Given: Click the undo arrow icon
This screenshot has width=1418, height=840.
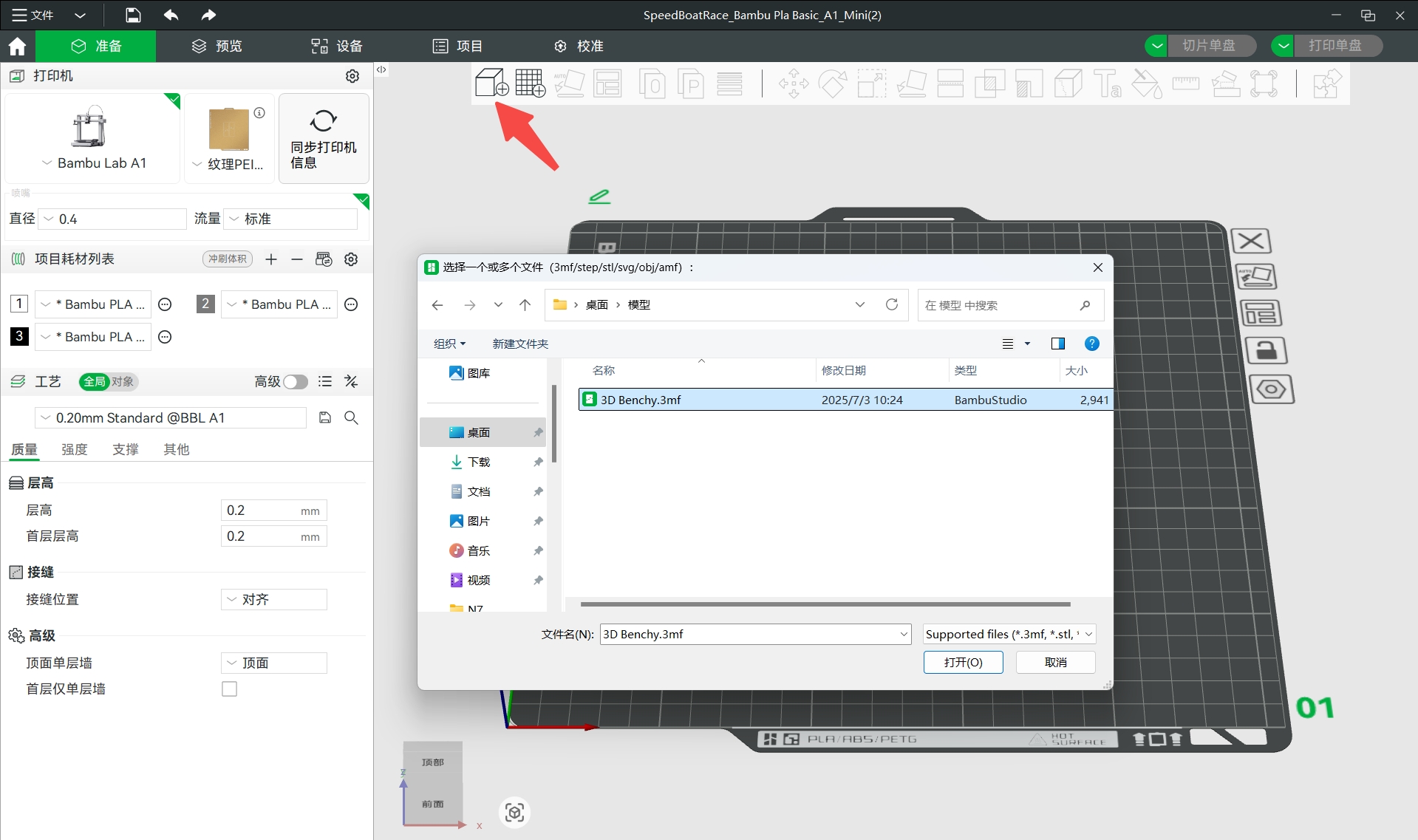Looking at the screenshot, I should 171,15.
